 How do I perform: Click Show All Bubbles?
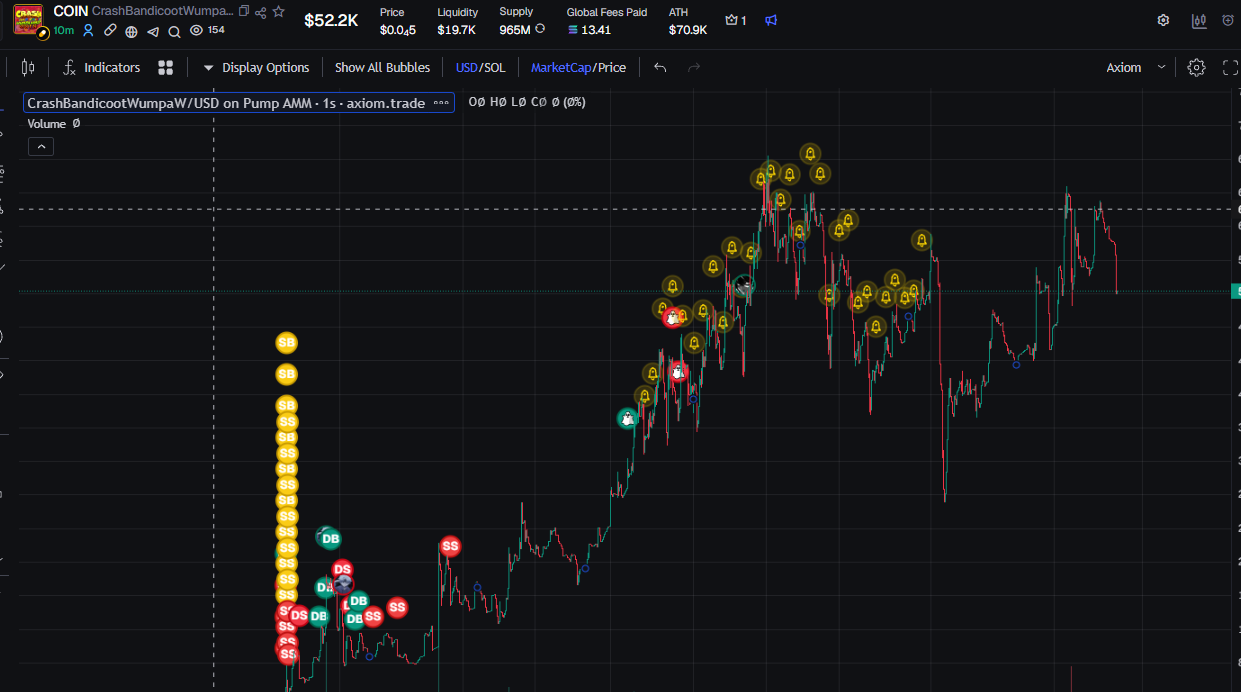click(382, 67)
